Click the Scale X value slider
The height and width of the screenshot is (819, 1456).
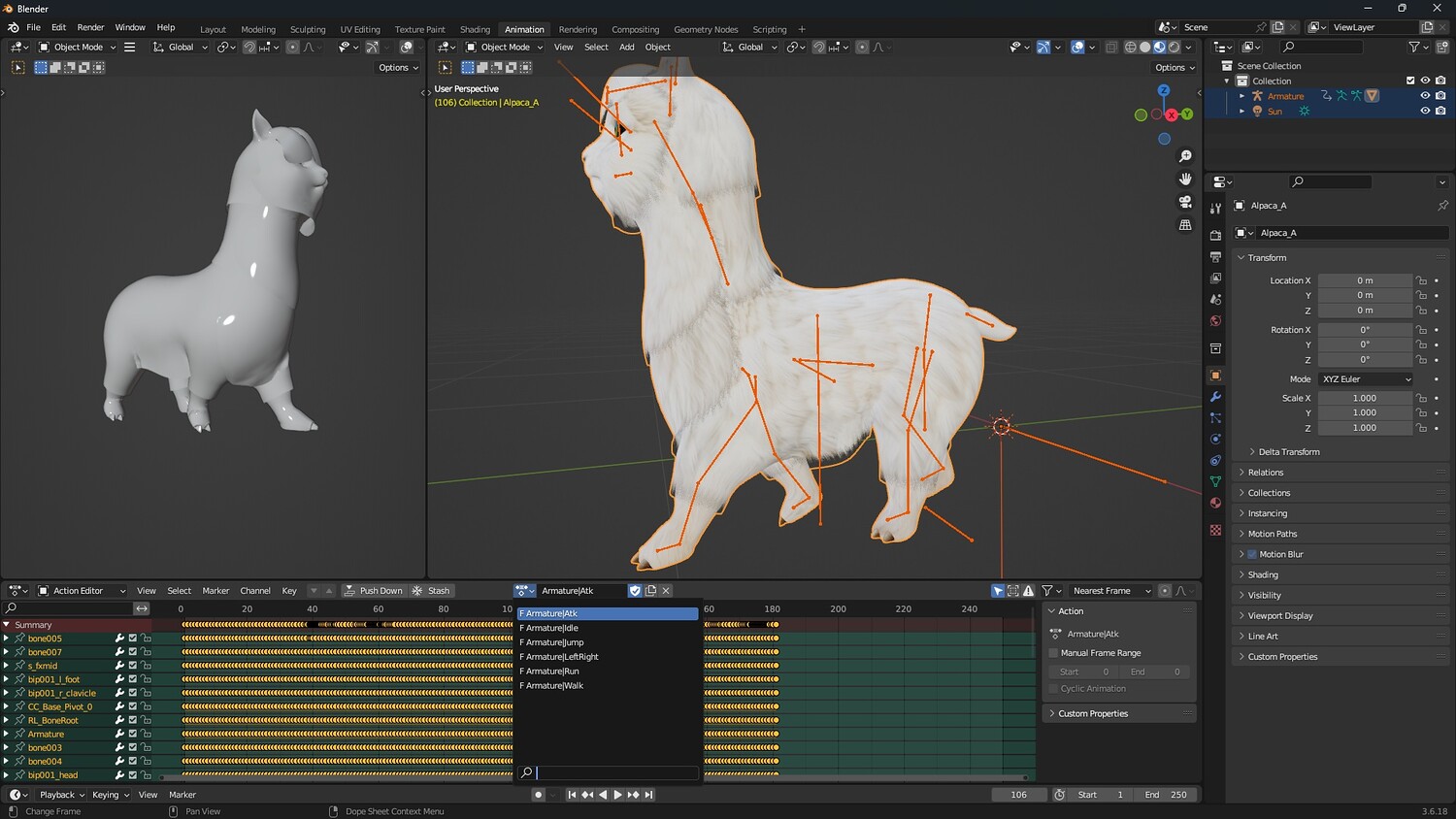pyautogui.click(x=1364, y=398)
